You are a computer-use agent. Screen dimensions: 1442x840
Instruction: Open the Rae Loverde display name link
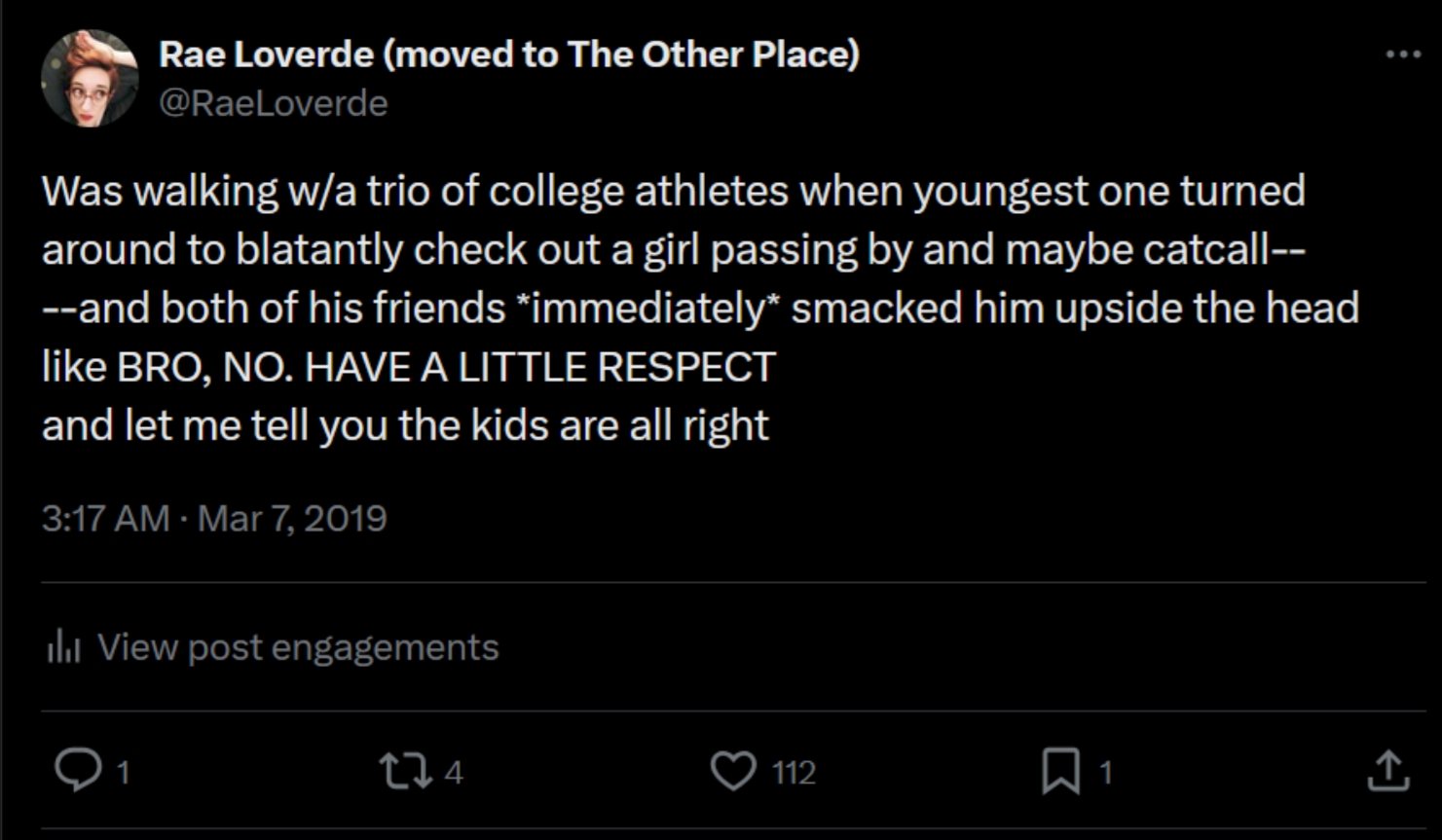508,55
